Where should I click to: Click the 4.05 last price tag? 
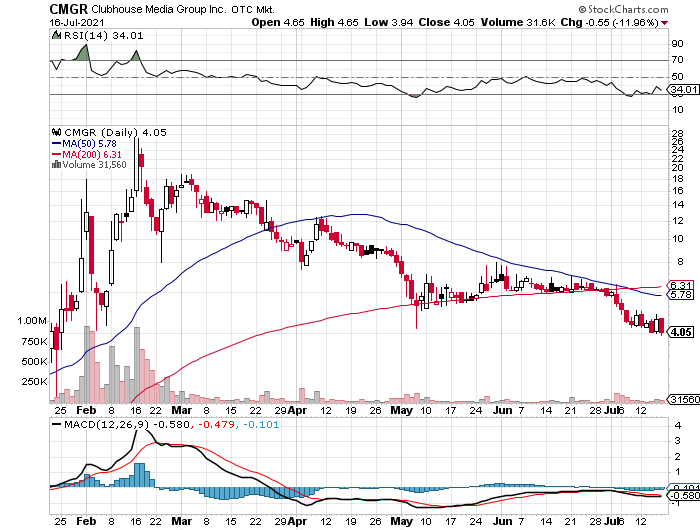coord(683,332)
